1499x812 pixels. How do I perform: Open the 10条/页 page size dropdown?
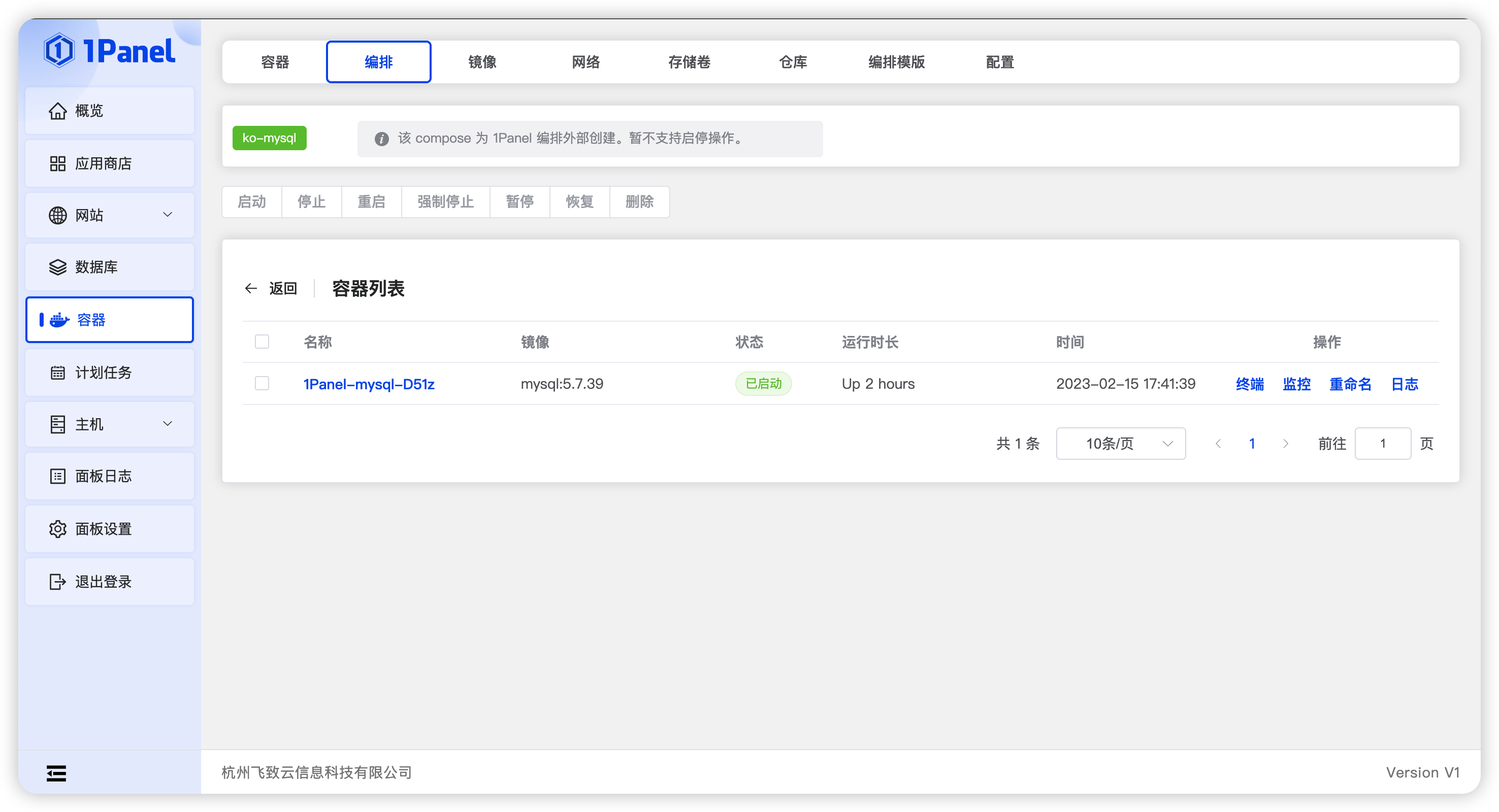(1120, 443)
